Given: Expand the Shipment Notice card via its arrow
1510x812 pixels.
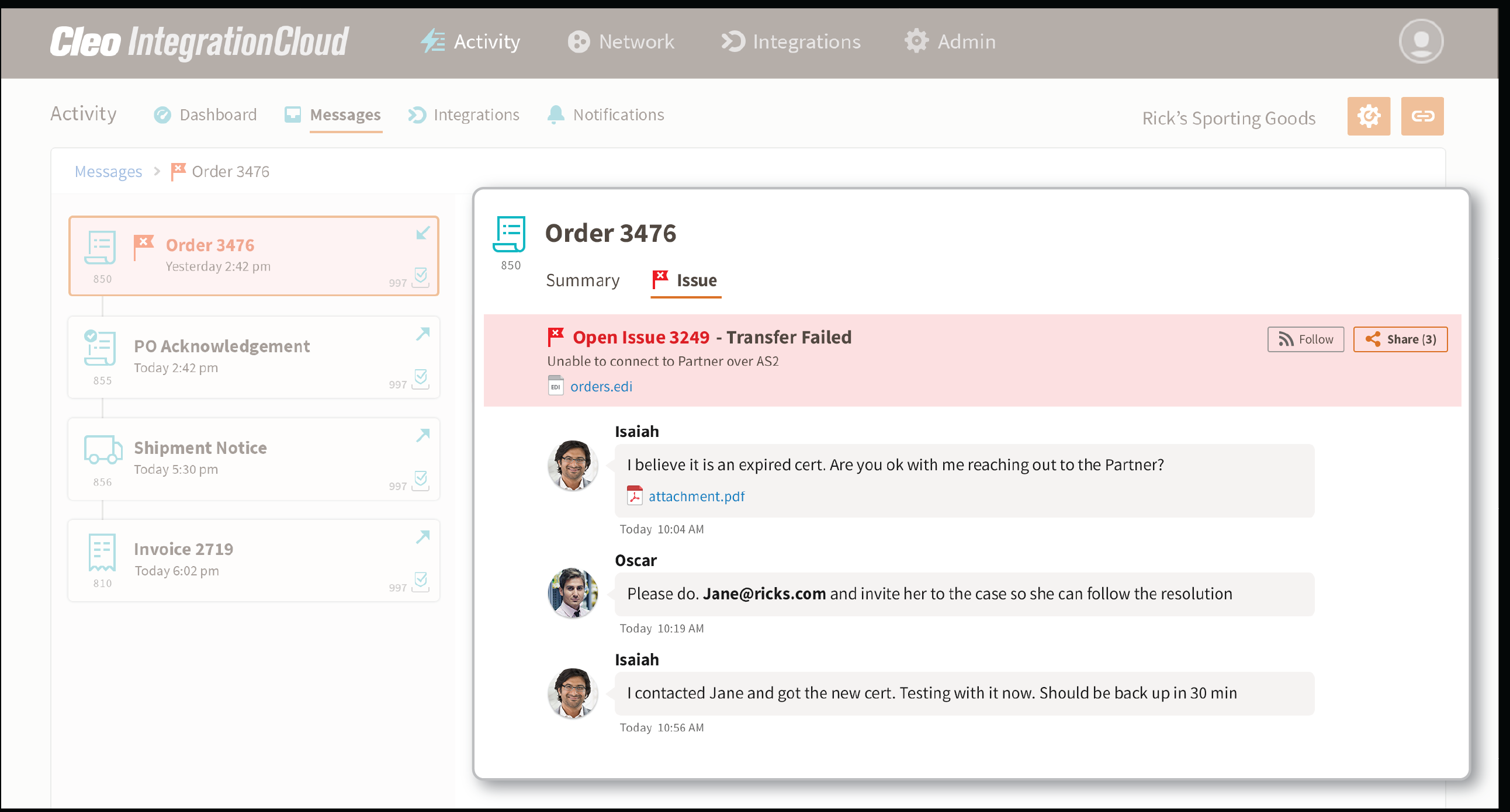Looking at the screenshot, I should pos(422,435).
